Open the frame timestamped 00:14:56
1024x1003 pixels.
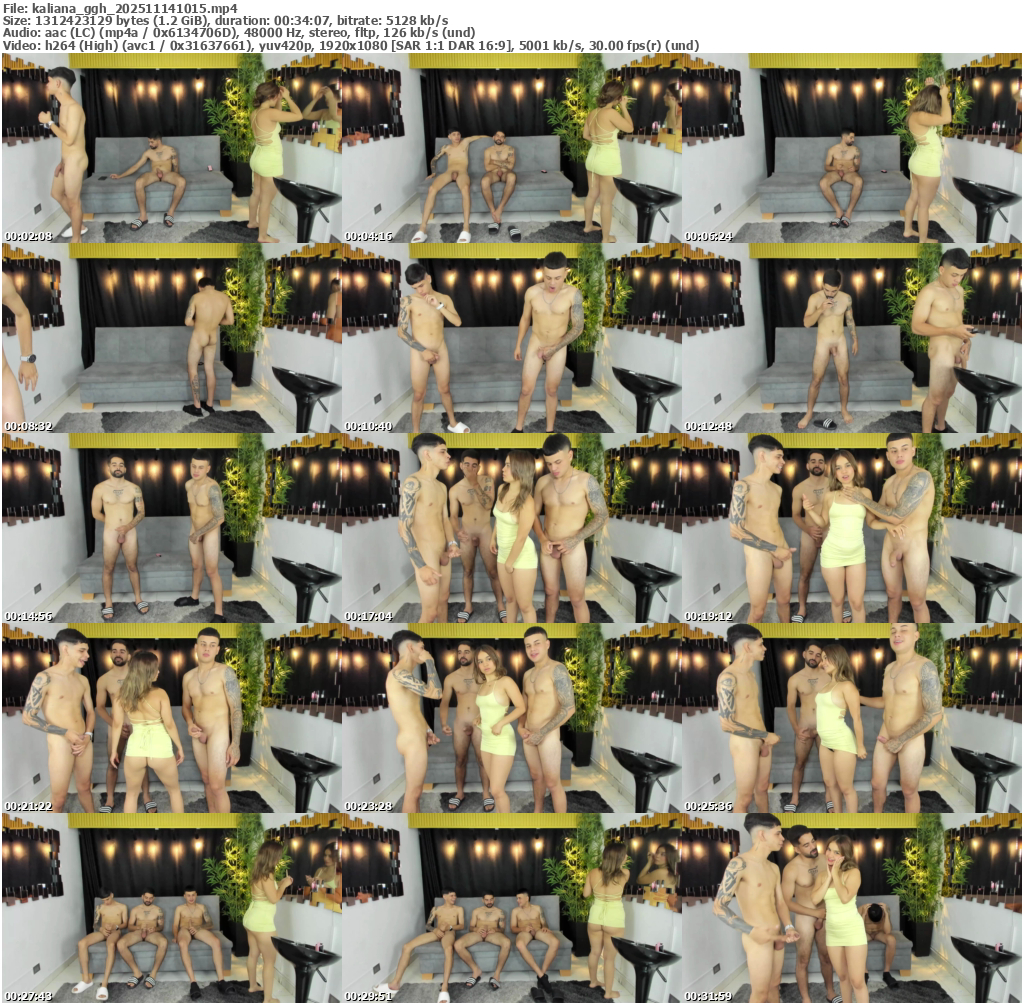(171, 528)
